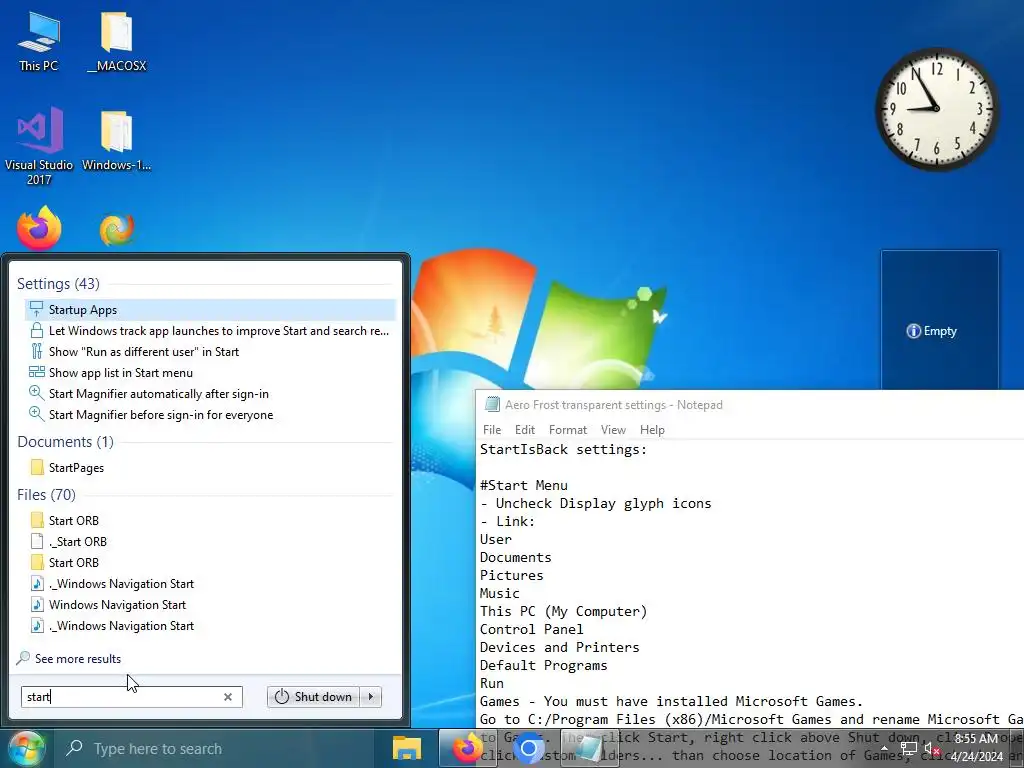Click the Files (70) group header
The image size is (1024, 768).
point(46,494)
